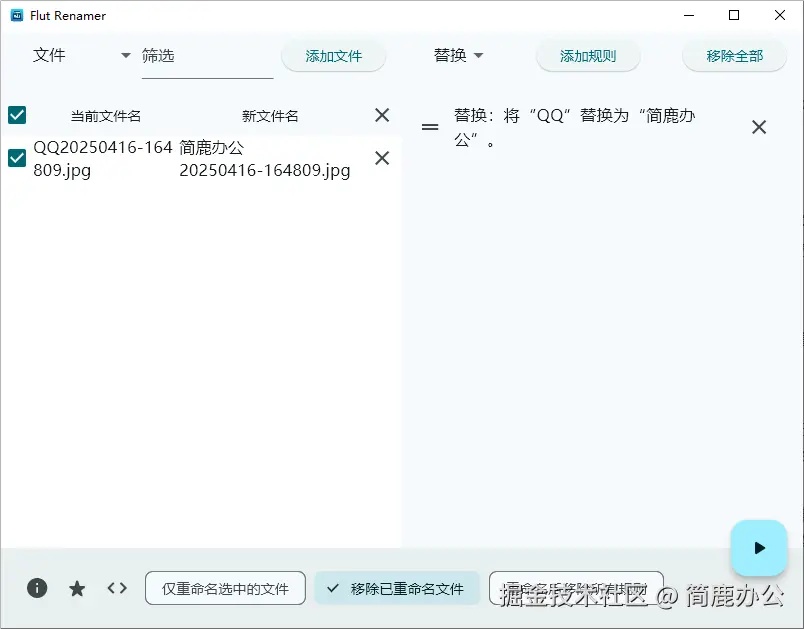This screenshot has width=804, height=629.
Task: Click the replace rule description text
Action: click(x=574, y=127)
